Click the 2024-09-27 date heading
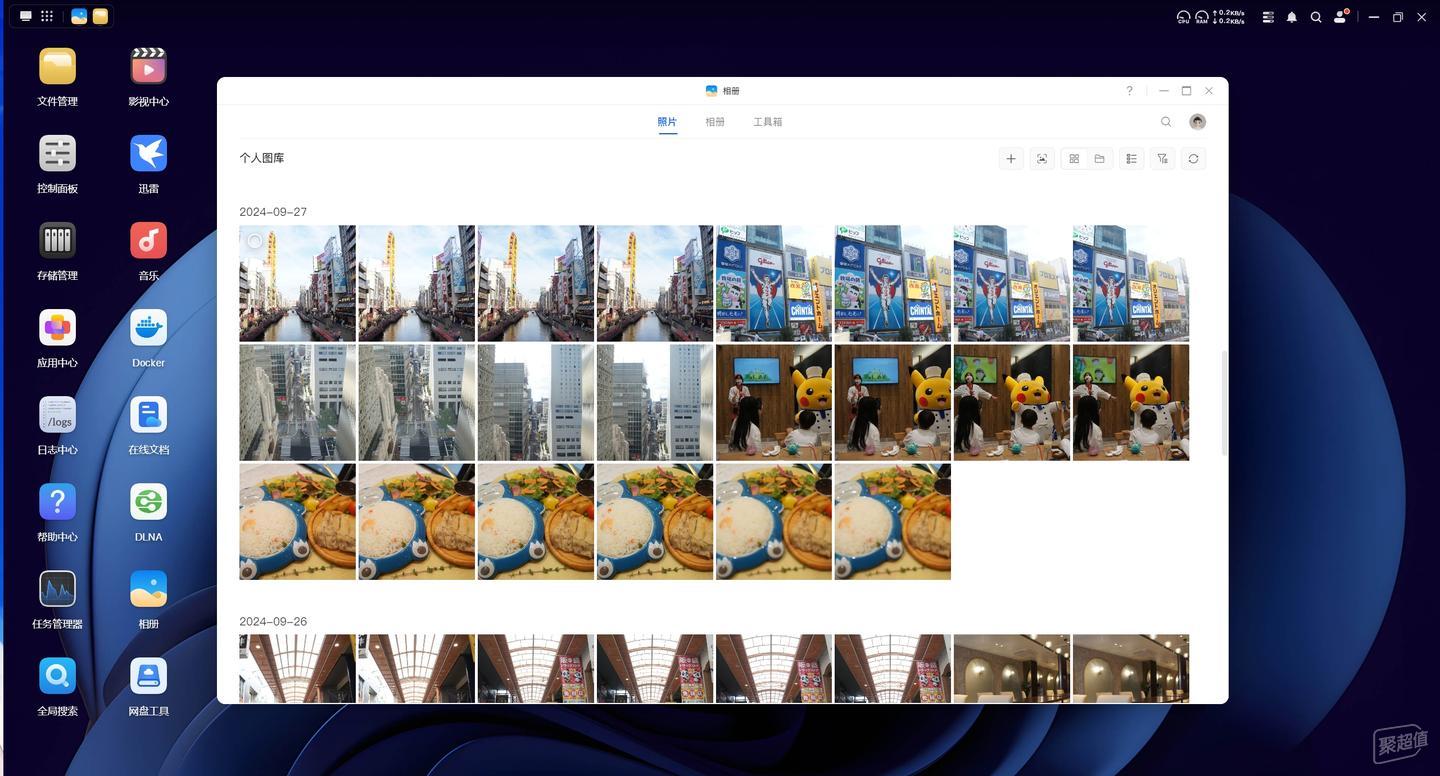The image size is (1440, 776). 273,212
